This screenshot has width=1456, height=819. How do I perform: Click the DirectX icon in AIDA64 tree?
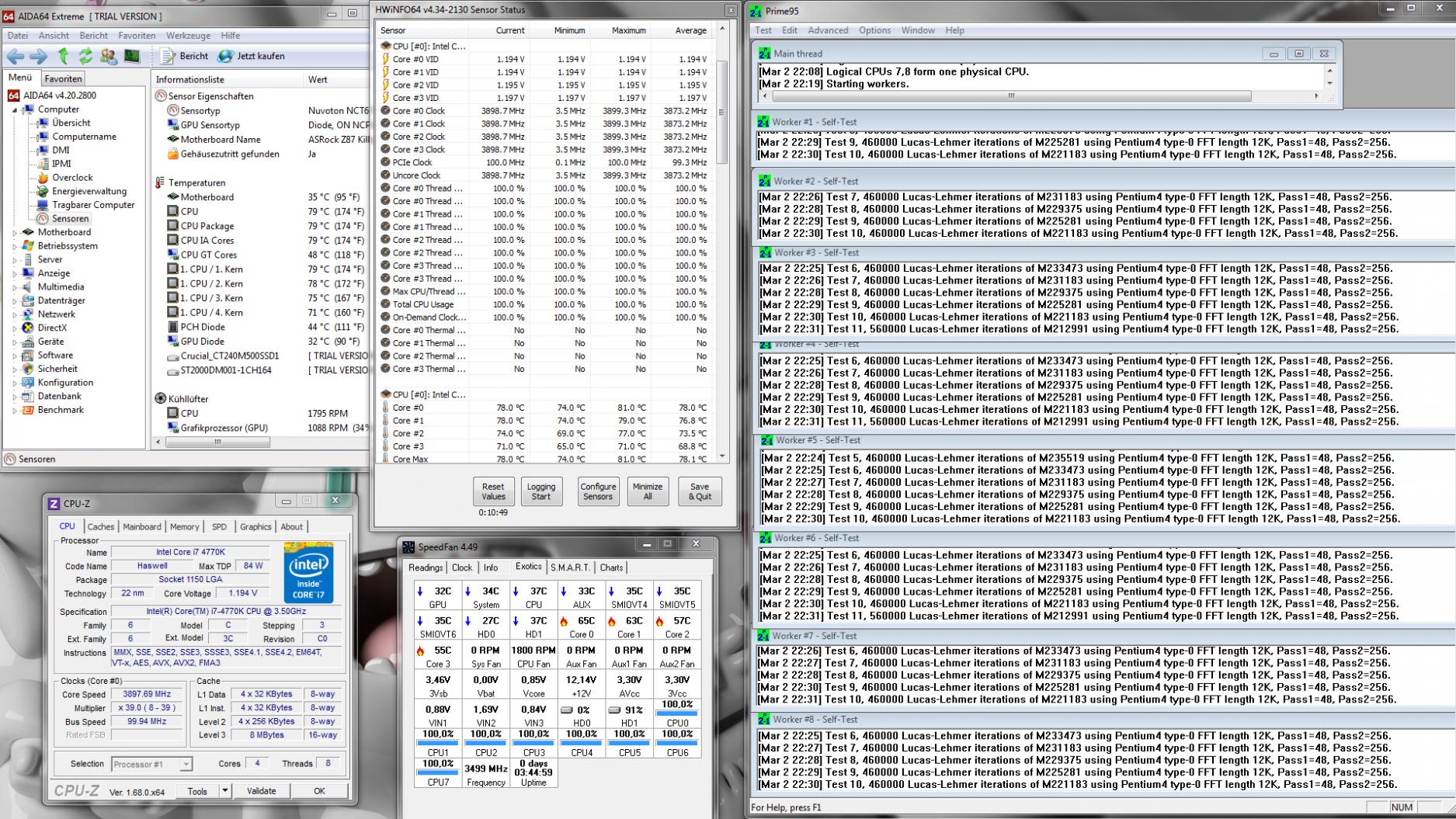click(28, 328)
